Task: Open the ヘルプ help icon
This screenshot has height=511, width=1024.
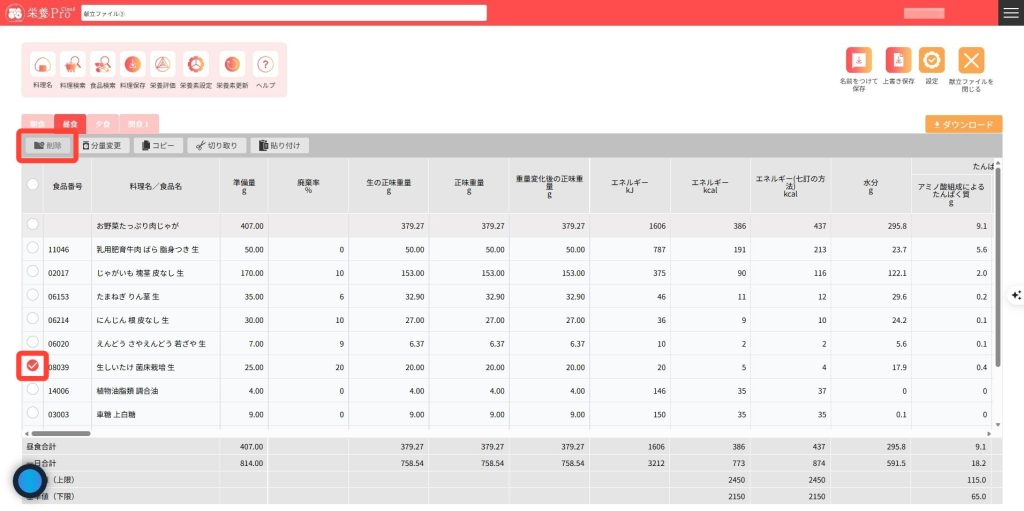Action: click(x=265, y=66)
